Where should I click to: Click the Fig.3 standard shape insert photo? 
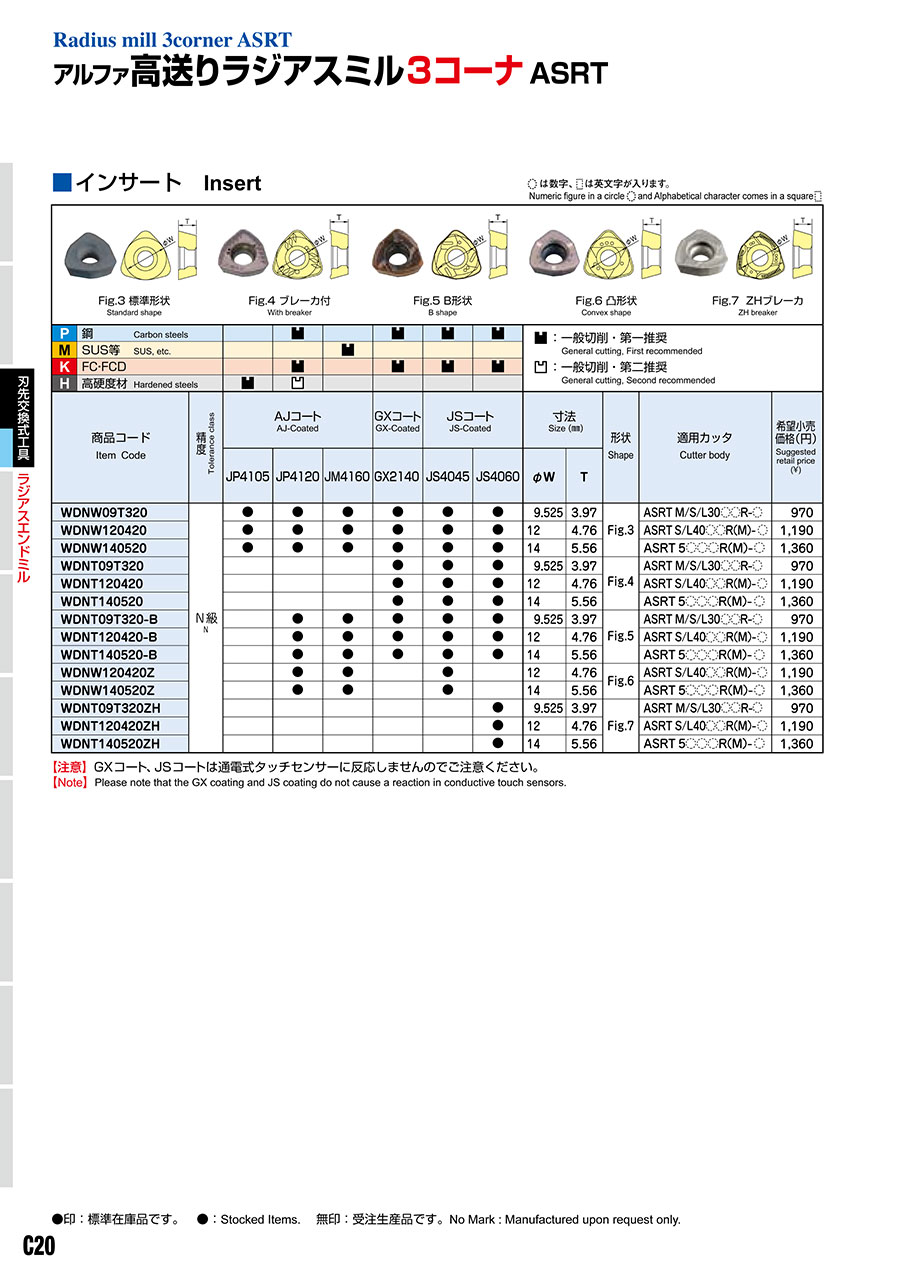91,251
